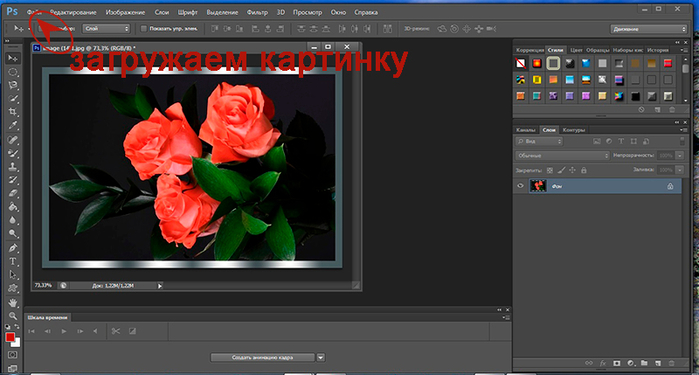Create new group folder icon in Layers
Viewport: 699px width, 375px height.
coord(644,363)
